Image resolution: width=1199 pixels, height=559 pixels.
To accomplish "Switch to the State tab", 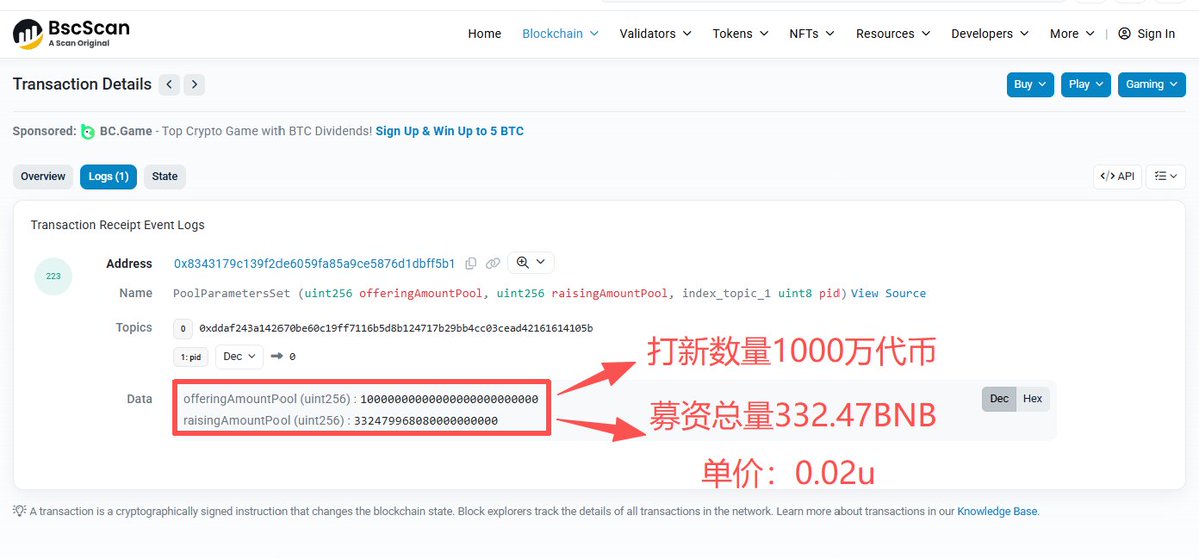I will tap(164, 177).
